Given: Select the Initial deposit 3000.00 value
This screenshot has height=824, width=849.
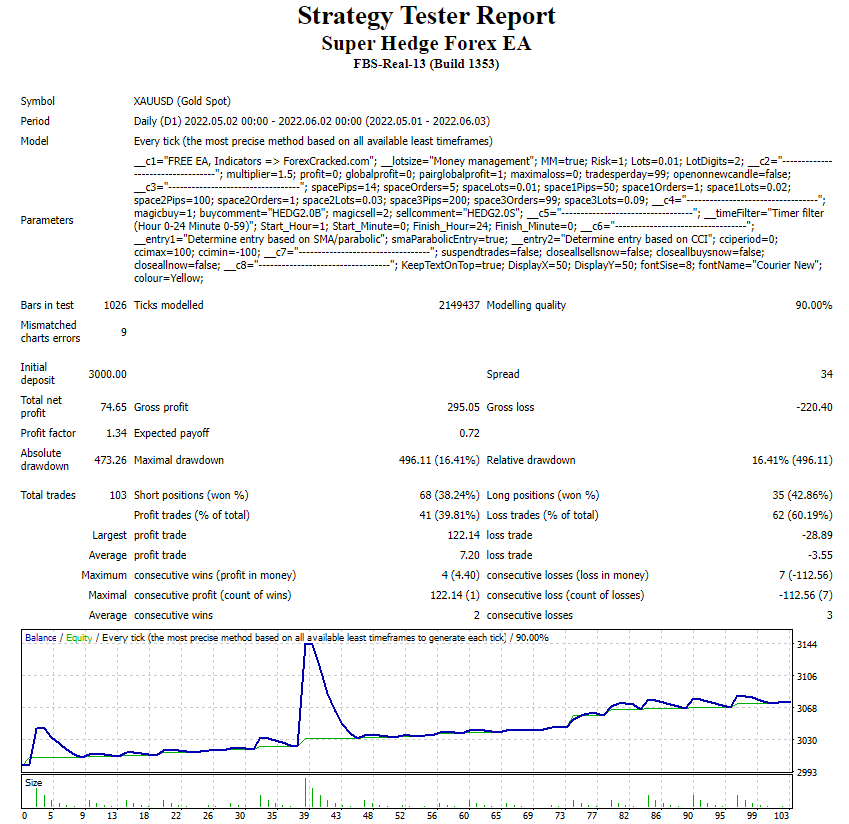Looking at the screenshot, I should (107, 374).
